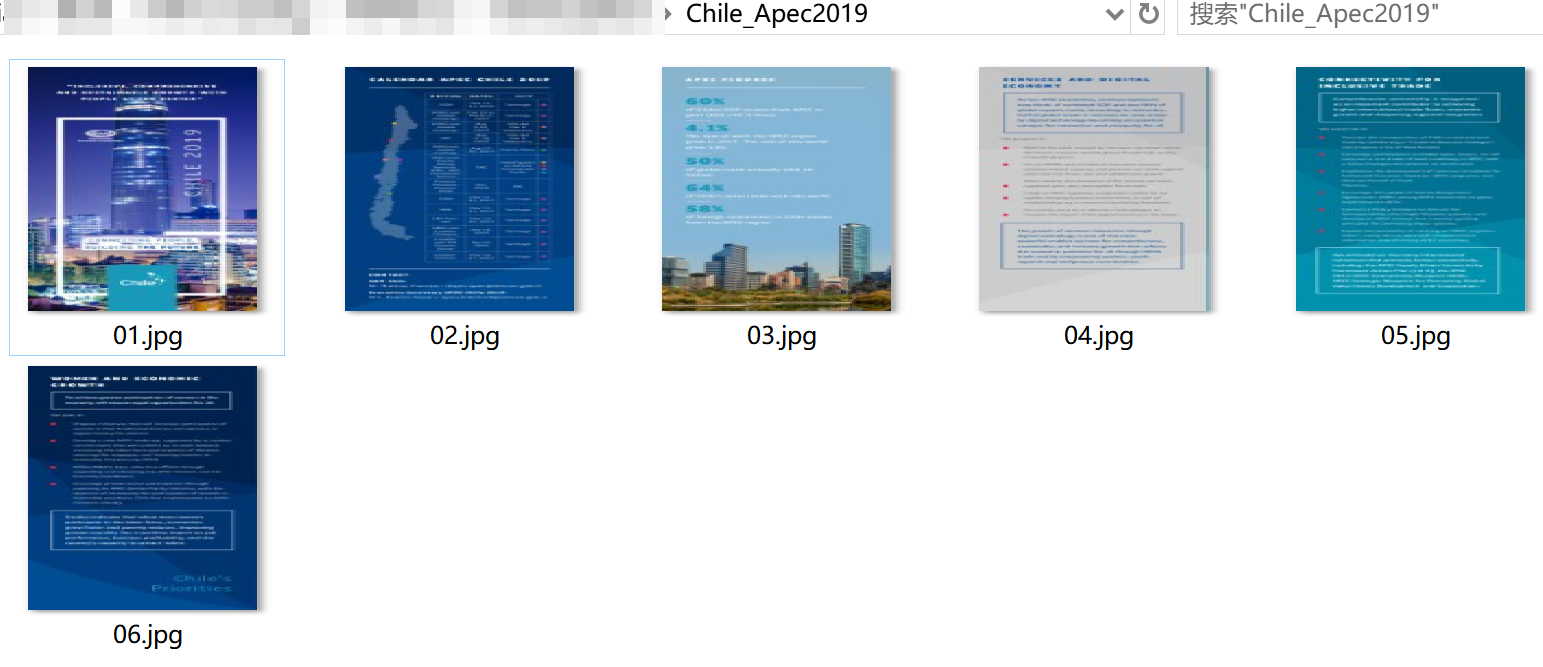Viewport: 1543px width, 667px height.
Task: Click the refresh button beside the address bar
Action: coord(1148,15)
